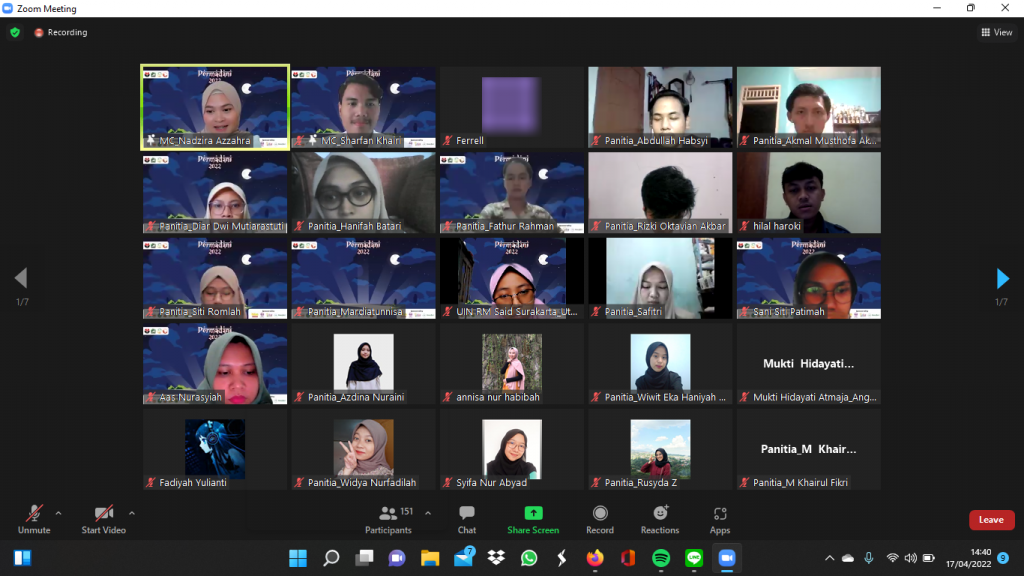Open the Windows Start menu
Viewport: 1024px width, 576px height.
point(298,557)
